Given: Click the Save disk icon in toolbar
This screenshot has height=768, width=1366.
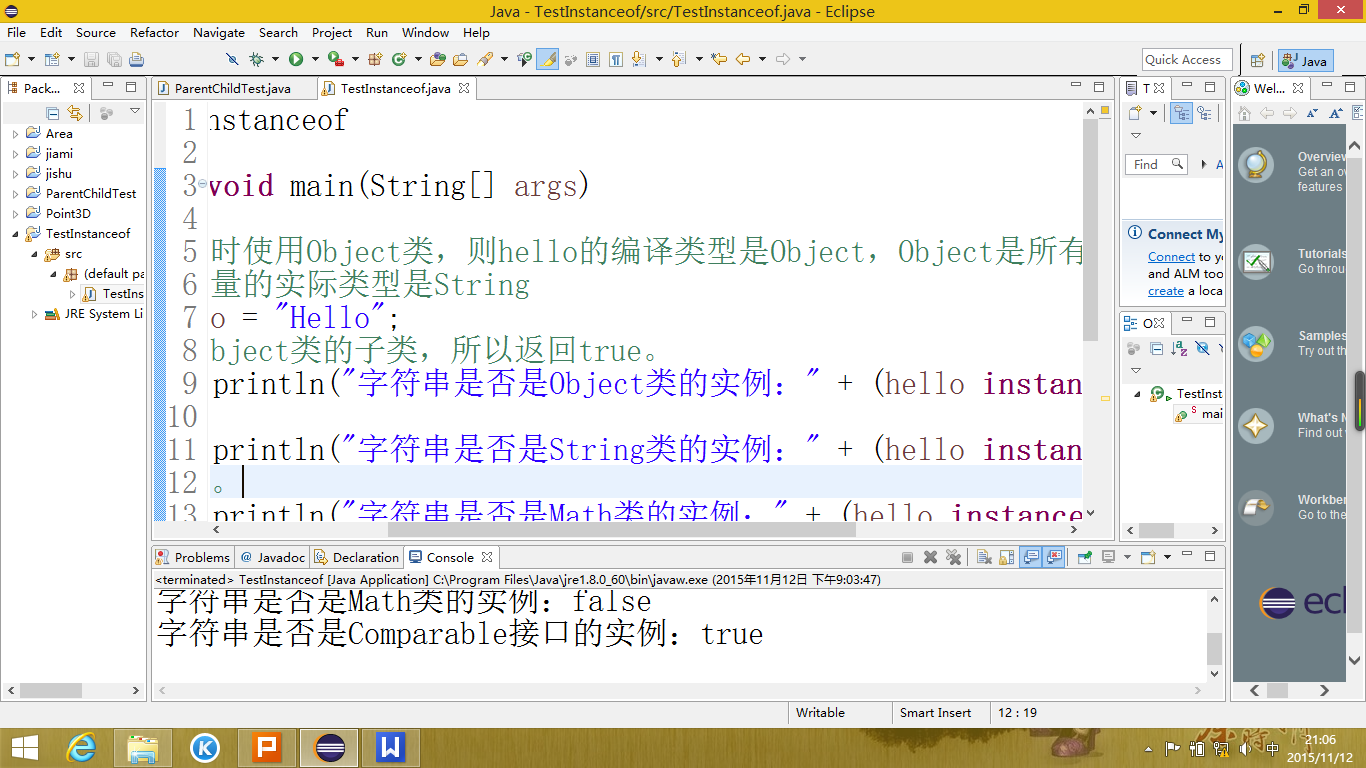Looking at the screenshot, I should click(x=91, y=59).
